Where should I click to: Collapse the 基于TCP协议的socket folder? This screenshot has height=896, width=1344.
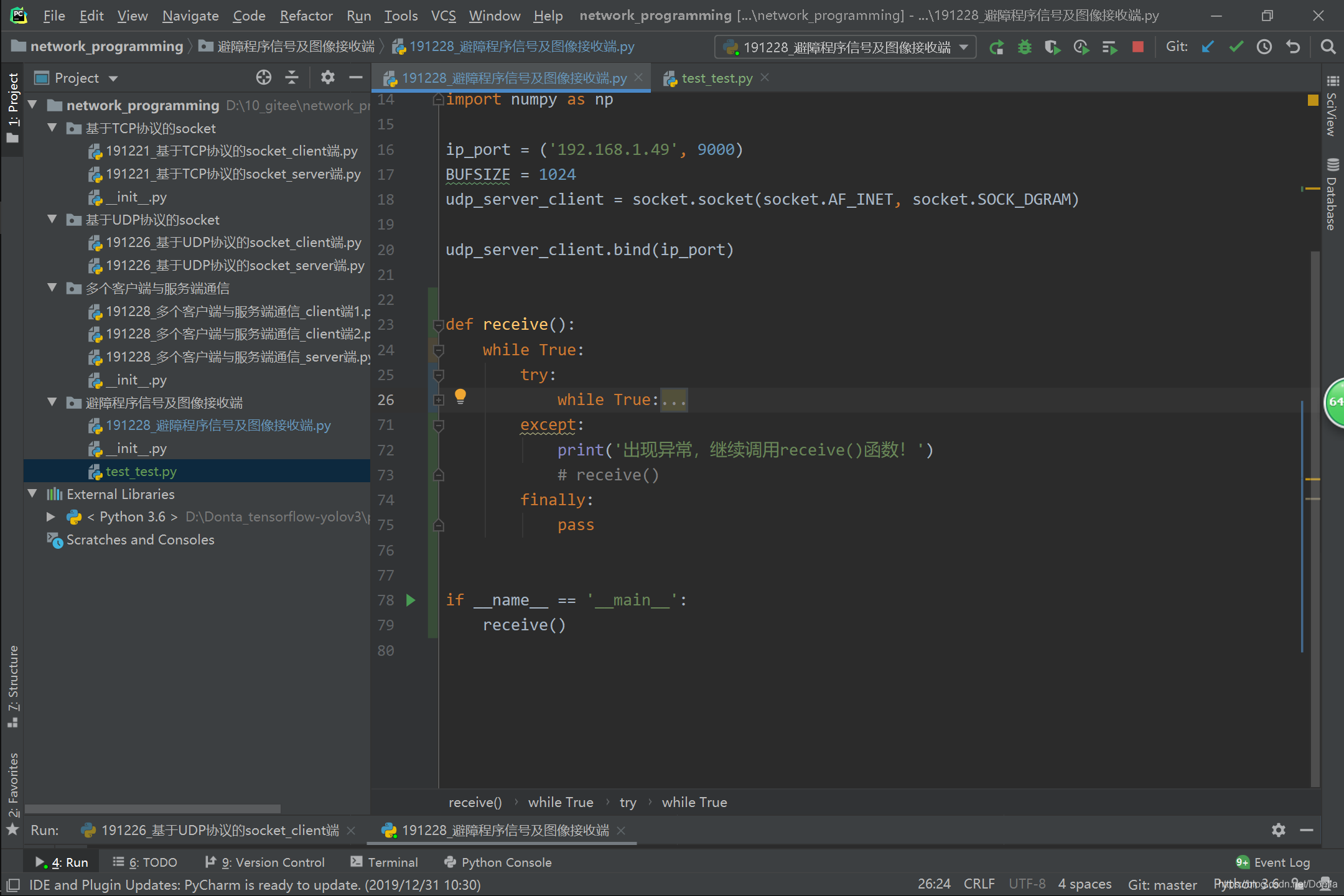coord(53,128)
